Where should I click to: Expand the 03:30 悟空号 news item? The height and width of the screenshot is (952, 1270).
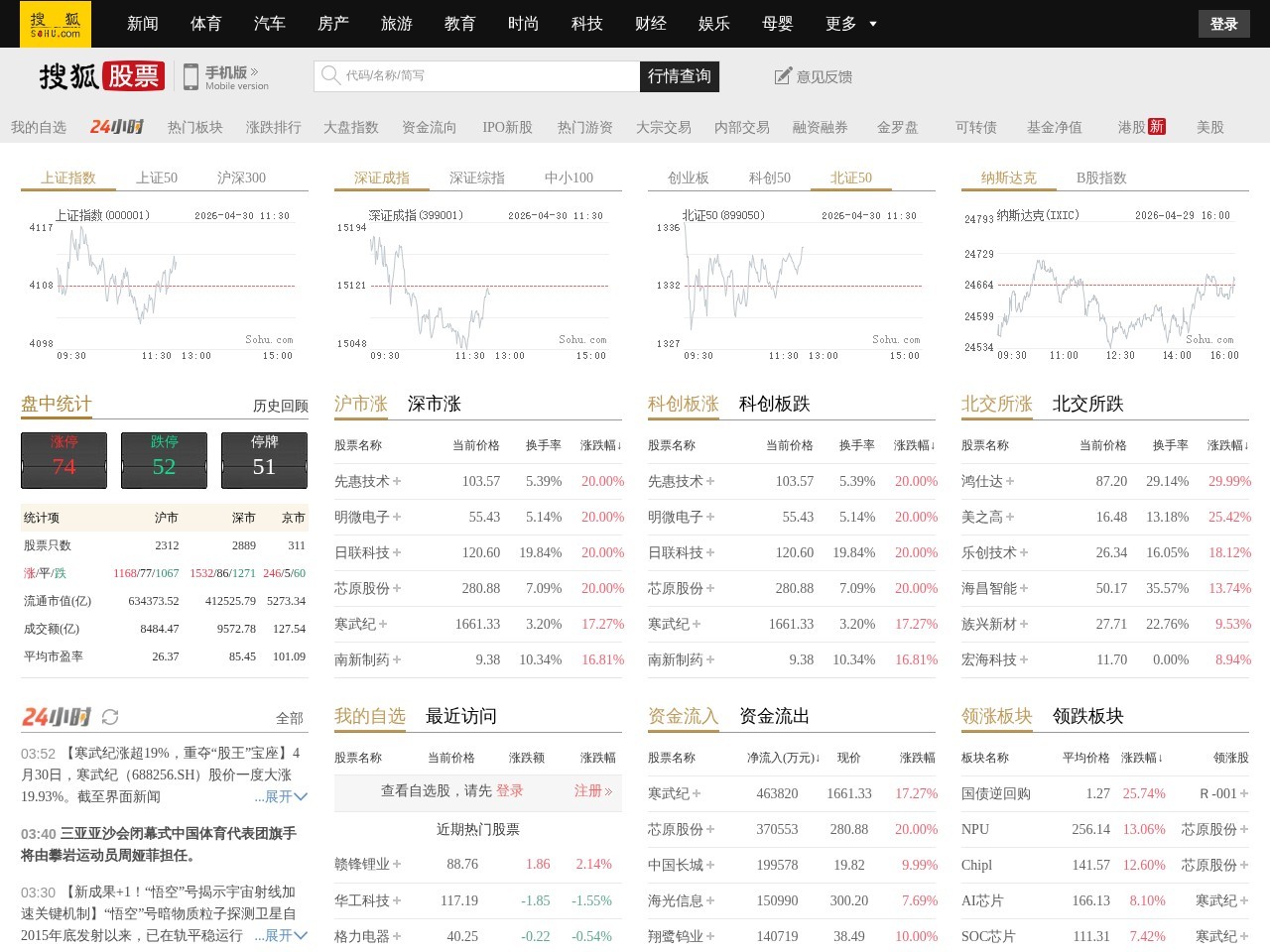click(281, 935)
